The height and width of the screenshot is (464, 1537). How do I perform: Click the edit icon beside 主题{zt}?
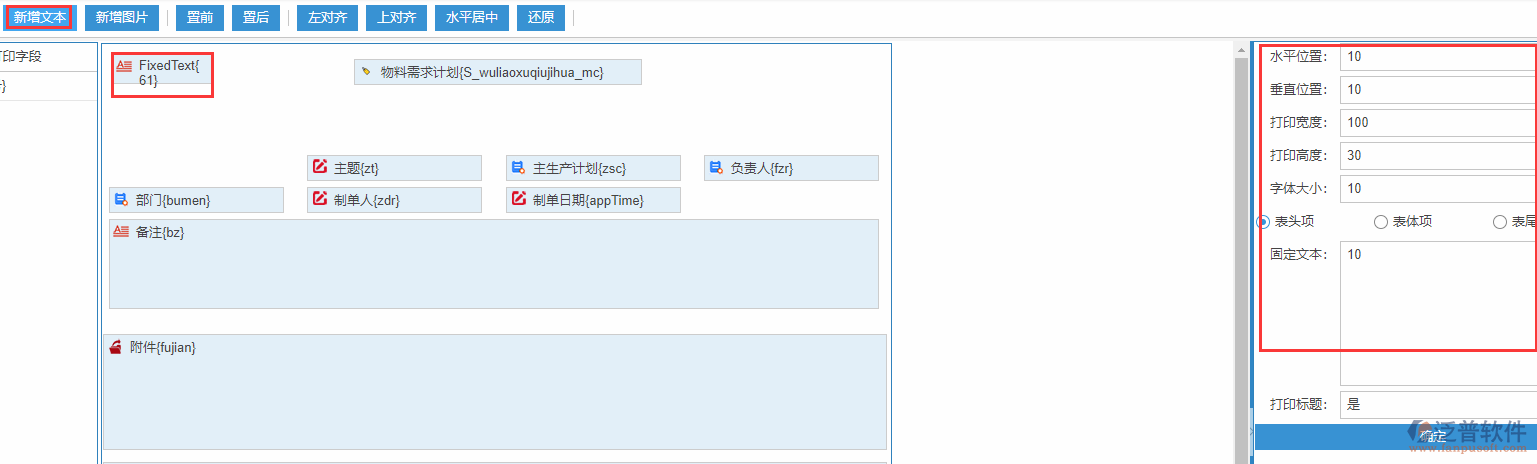coord(320,167)
